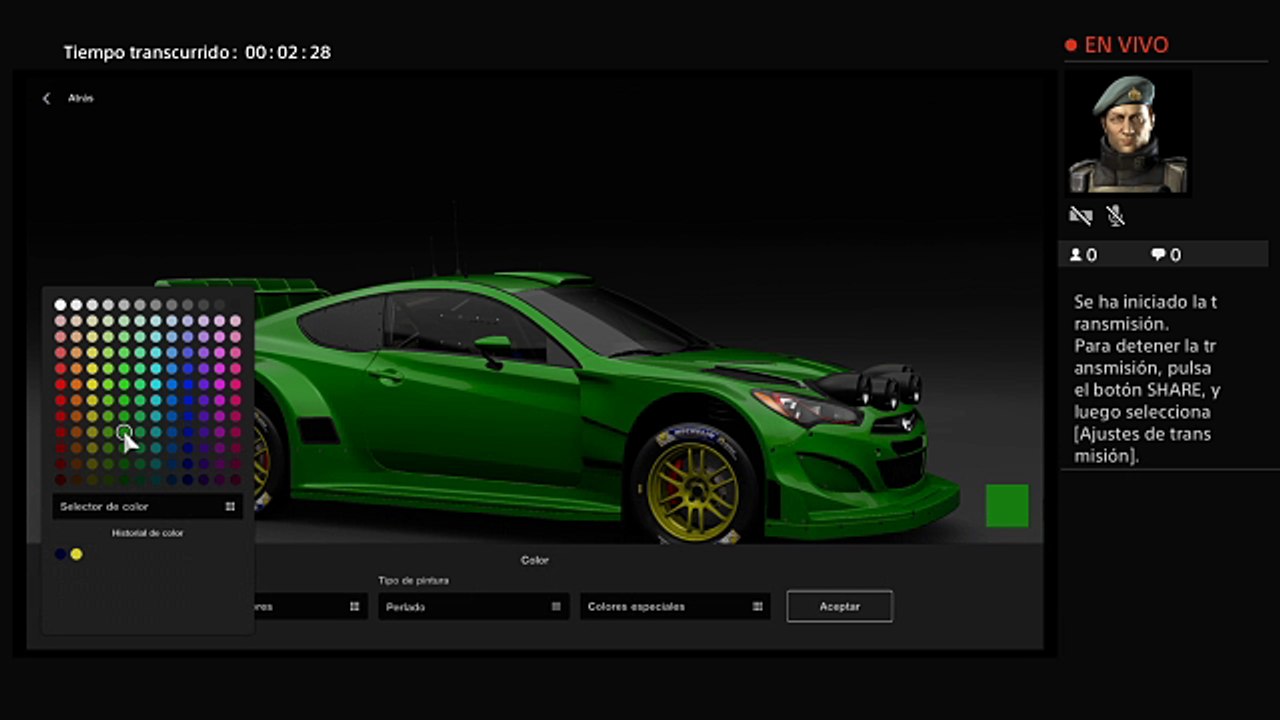The height and width of the screenshot is (720, 1280).
Task: Click the muted microphone icon
Action: click(x=1116, y=215)
